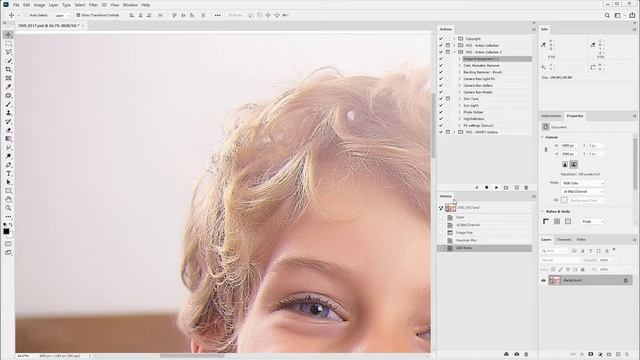Screen dimensions: 640x360
Task: Create new action set folder icon
Action: click(x=506, y=187)
